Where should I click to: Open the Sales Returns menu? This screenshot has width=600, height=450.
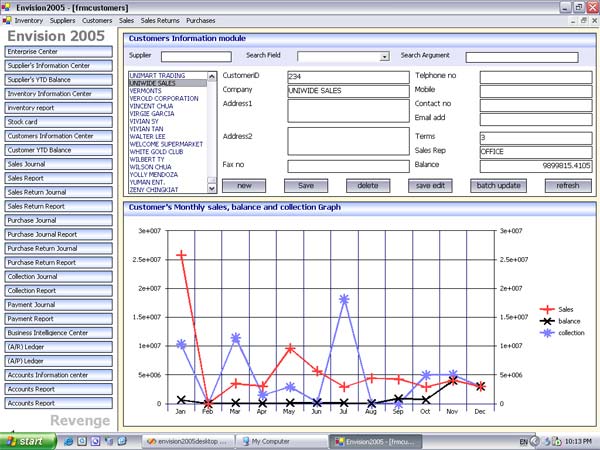click(x=160, y=20)
